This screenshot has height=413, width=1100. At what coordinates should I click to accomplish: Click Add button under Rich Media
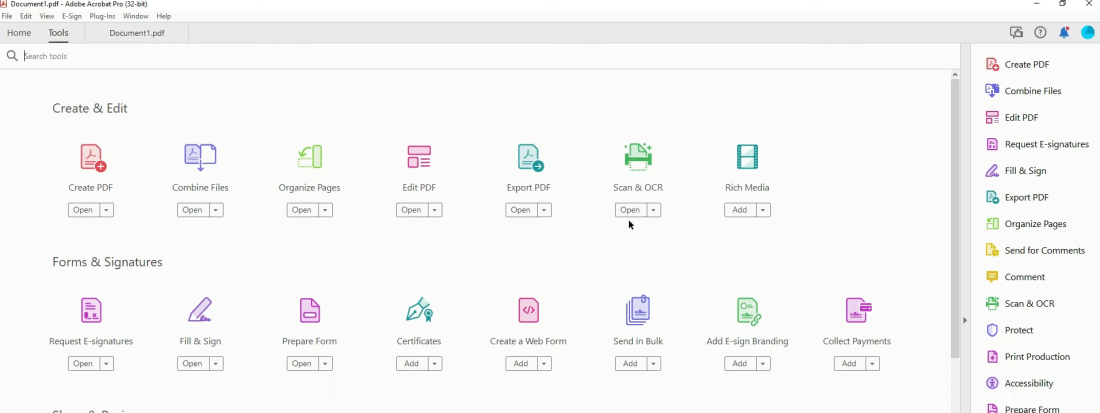(739, 210)
